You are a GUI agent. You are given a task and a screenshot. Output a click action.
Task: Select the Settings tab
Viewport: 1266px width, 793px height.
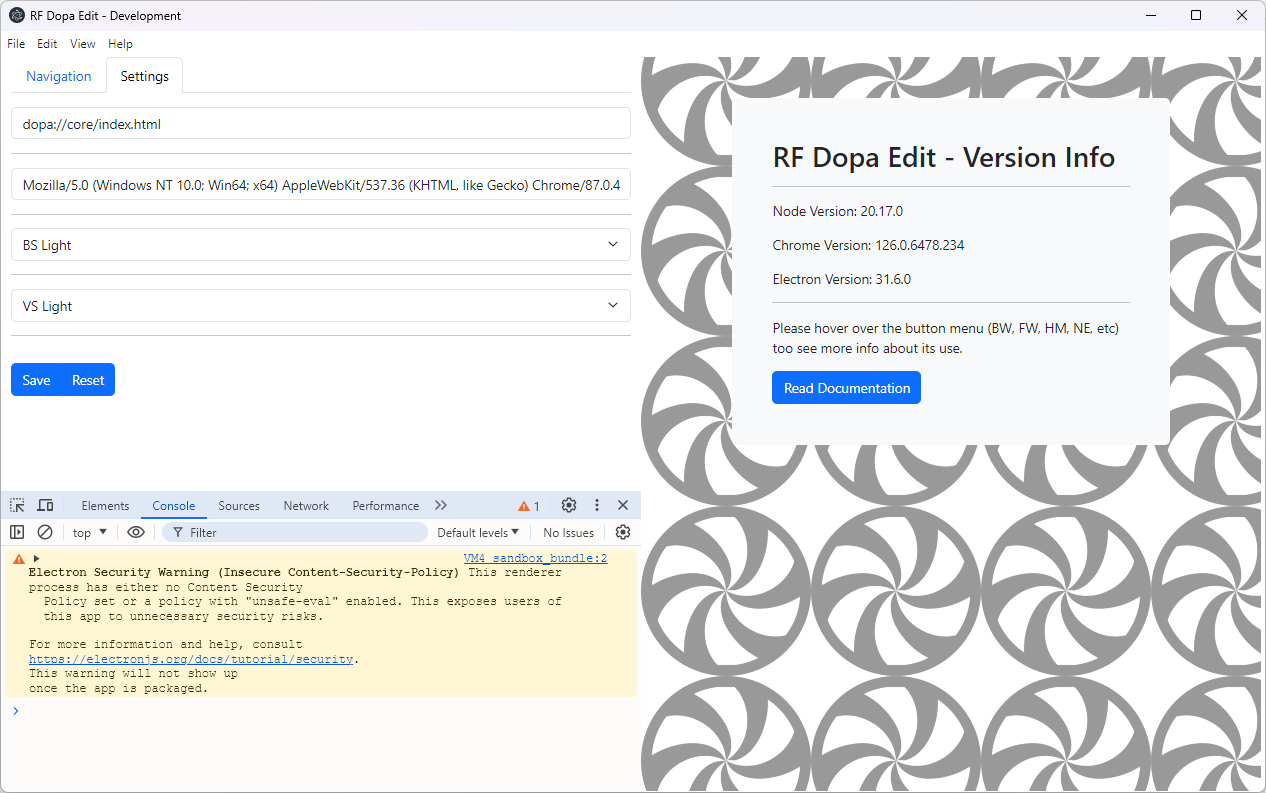145,76
